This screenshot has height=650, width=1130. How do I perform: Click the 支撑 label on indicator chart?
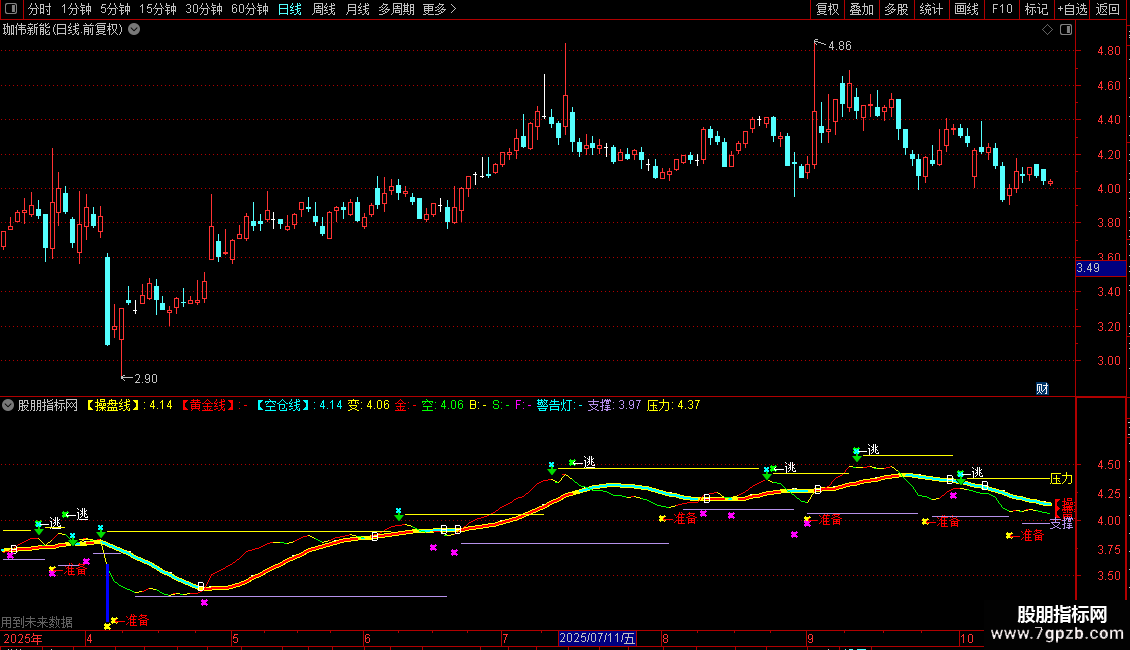[1061, 523]
